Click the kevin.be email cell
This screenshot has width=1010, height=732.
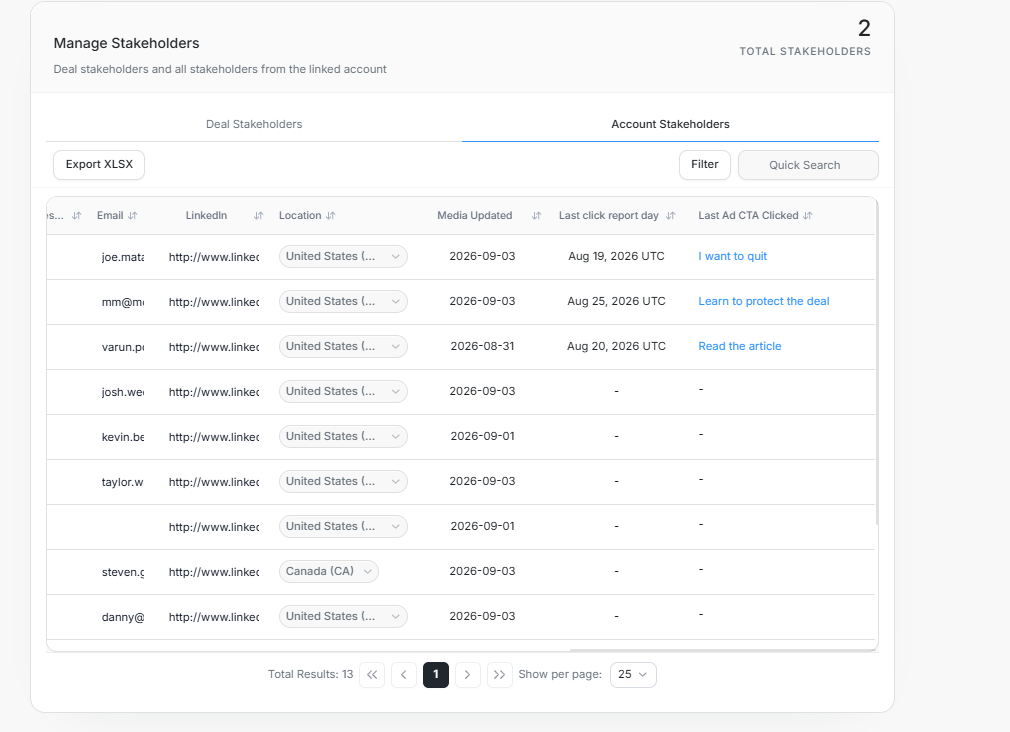[123, 437]
